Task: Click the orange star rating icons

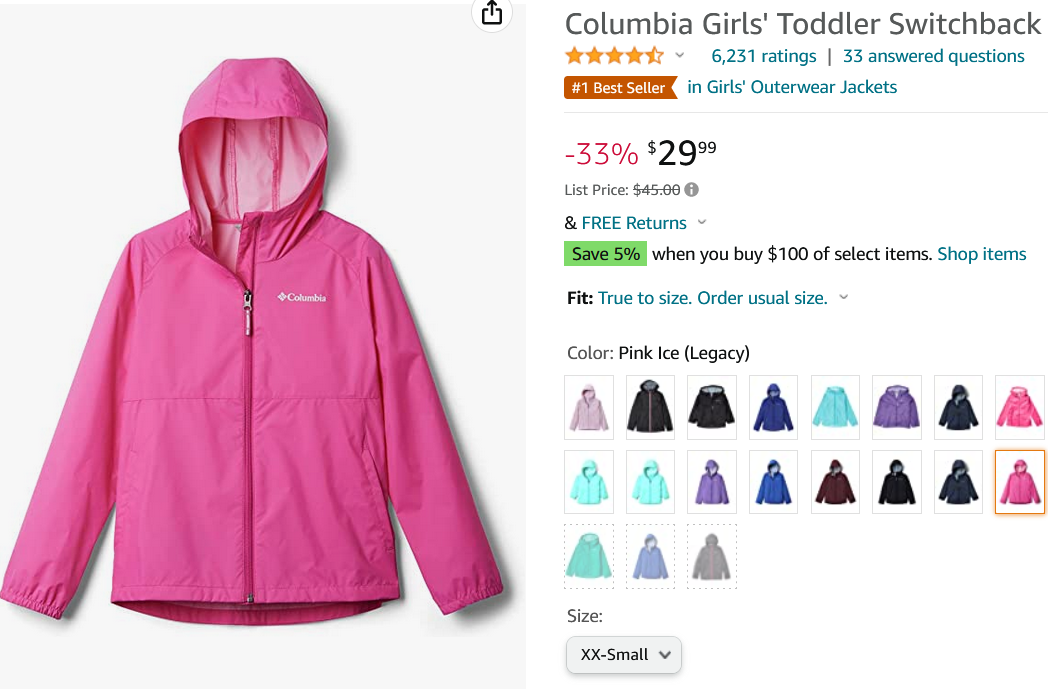Action: pyautogui.click(x=613, y=56)
